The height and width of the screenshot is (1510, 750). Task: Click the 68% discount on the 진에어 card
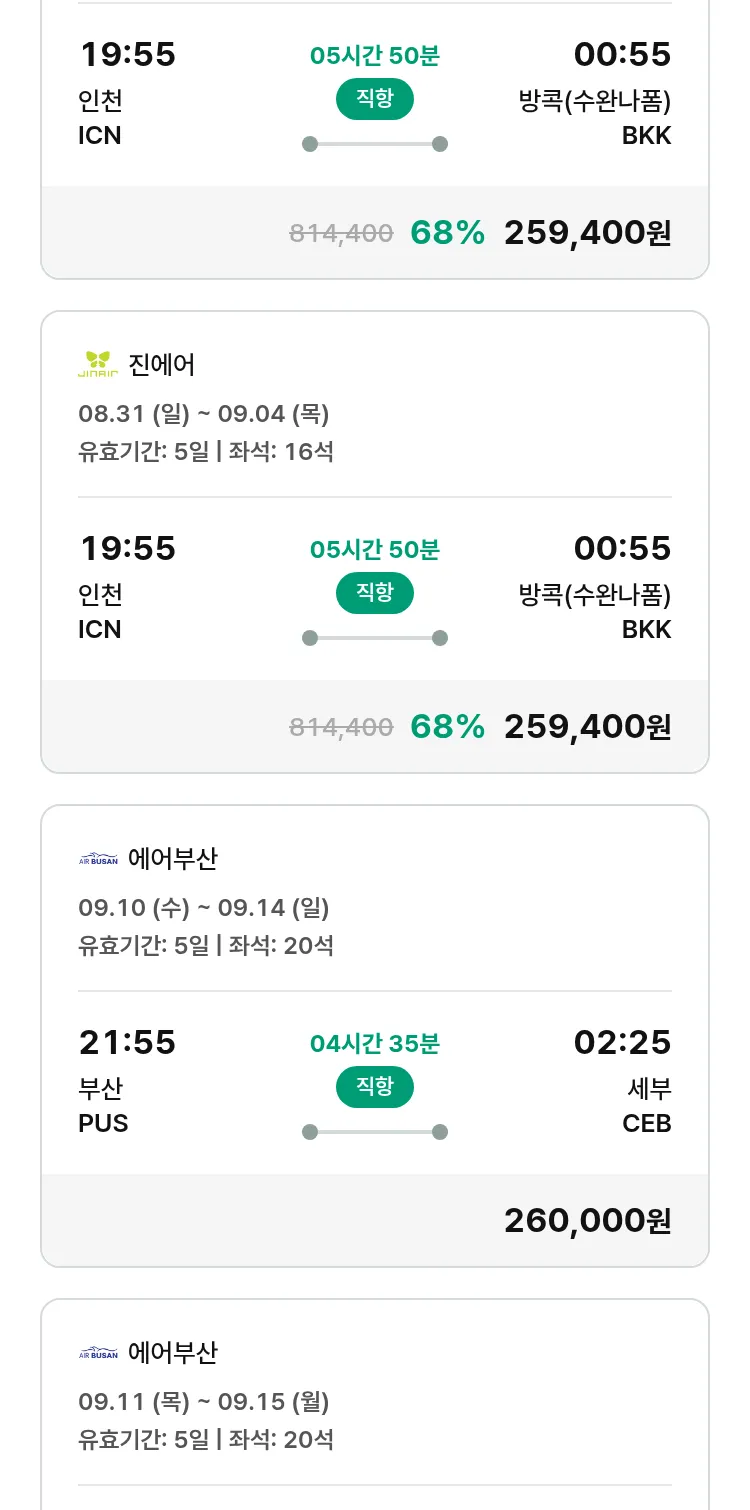[x=447, y=726]
